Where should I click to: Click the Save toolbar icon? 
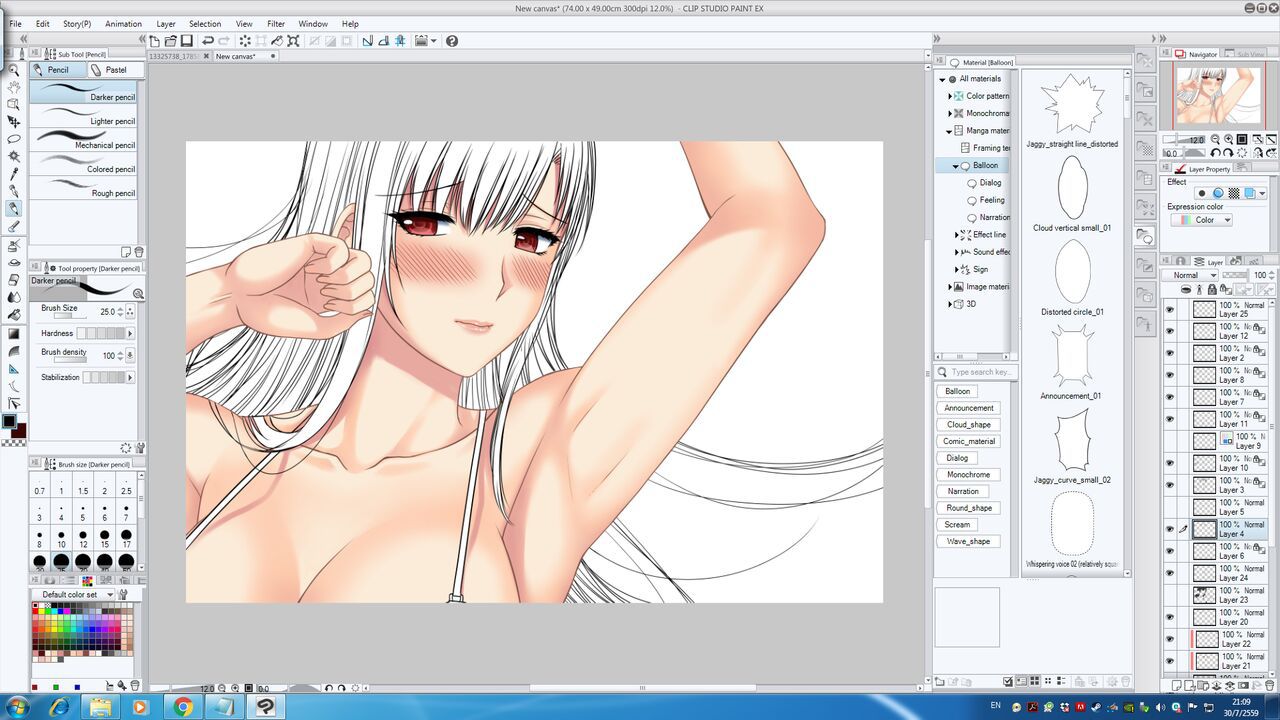[x=186, y=41]
